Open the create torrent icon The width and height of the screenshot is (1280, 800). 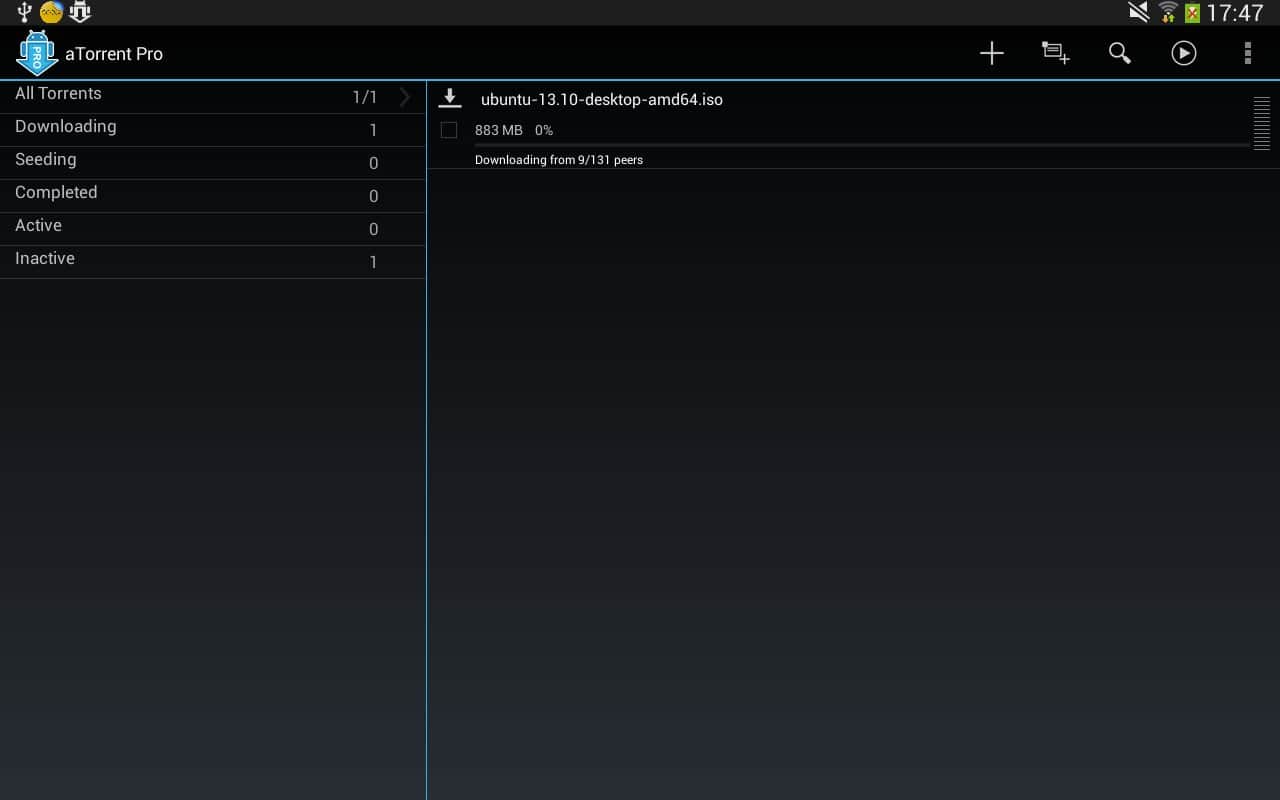[x=1055, y=53]
